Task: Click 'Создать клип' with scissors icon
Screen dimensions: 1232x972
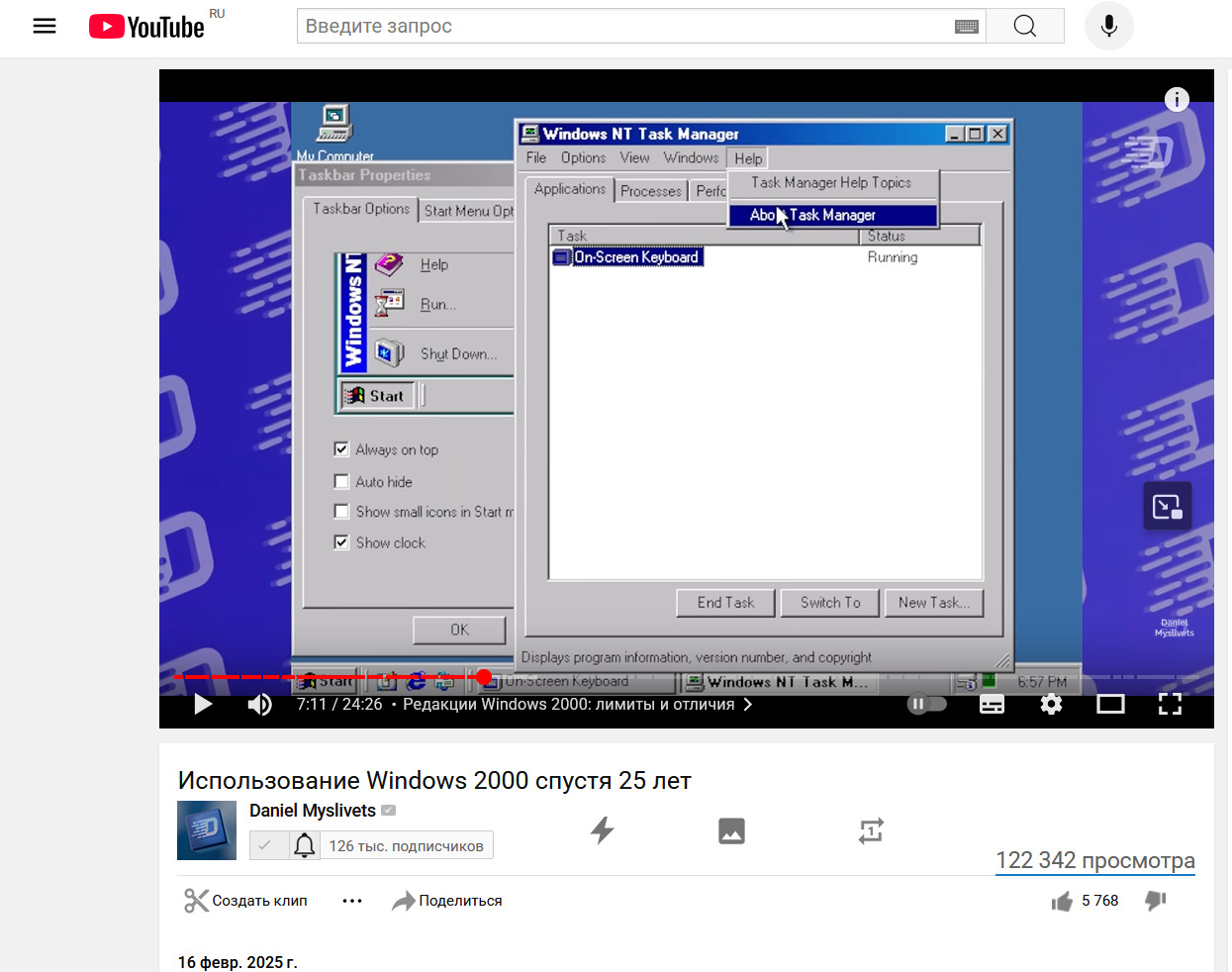Action: pyautogui.click(x=245, y=901)
